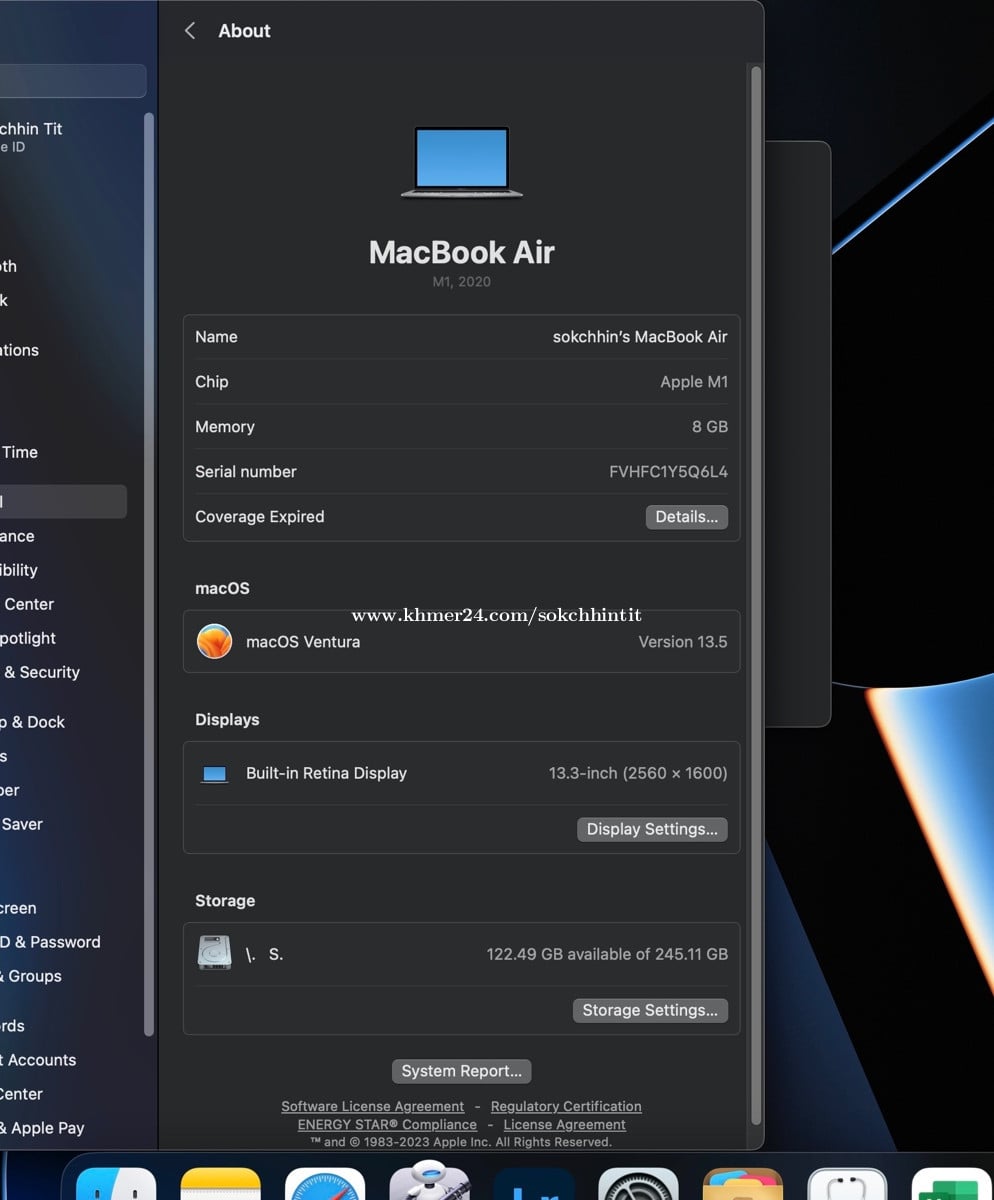Open Lightroom from the Dock

[x=534, y=1186]
